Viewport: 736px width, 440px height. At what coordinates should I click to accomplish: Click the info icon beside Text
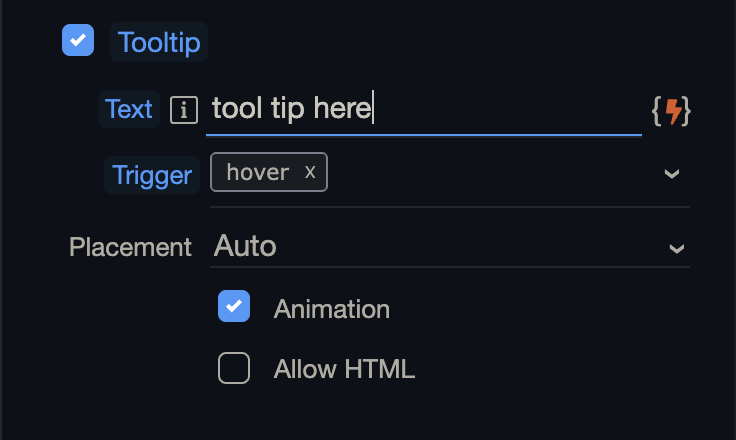[x=184, y=109]
